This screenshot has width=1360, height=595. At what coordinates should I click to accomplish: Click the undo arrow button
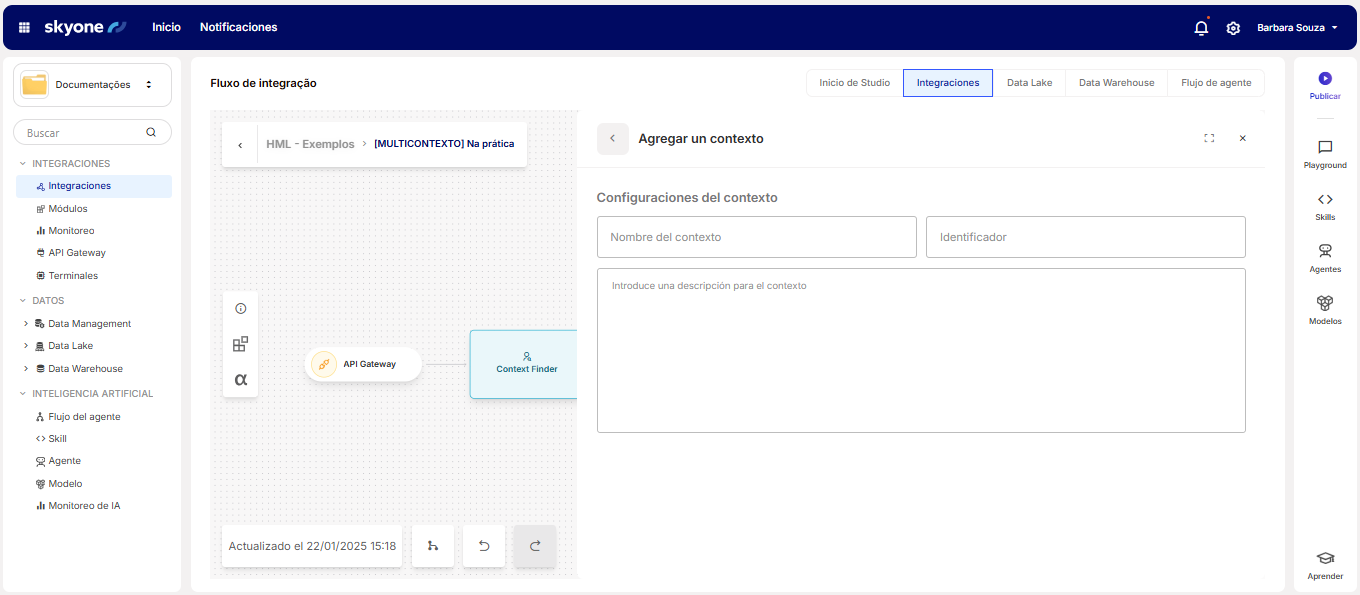click(x=484, y=546)
